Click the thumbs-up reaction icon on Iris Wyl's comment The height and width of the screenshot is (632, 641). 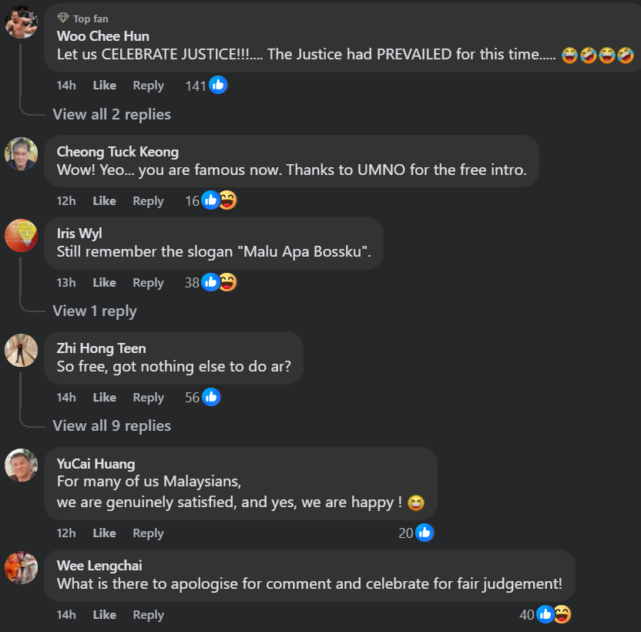coord(211,282)
